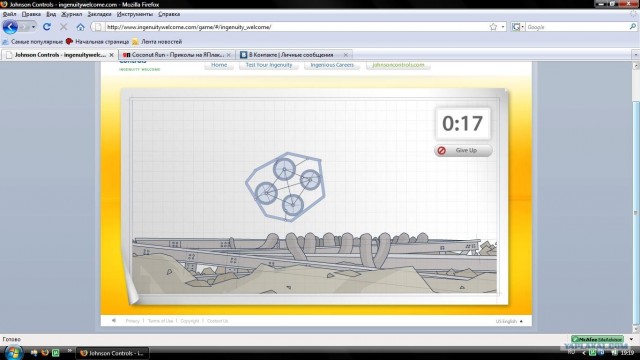Viewport: 640px width, 360px height.
Task: Open the Contact Us footer link
Action: tap(218, 321)
